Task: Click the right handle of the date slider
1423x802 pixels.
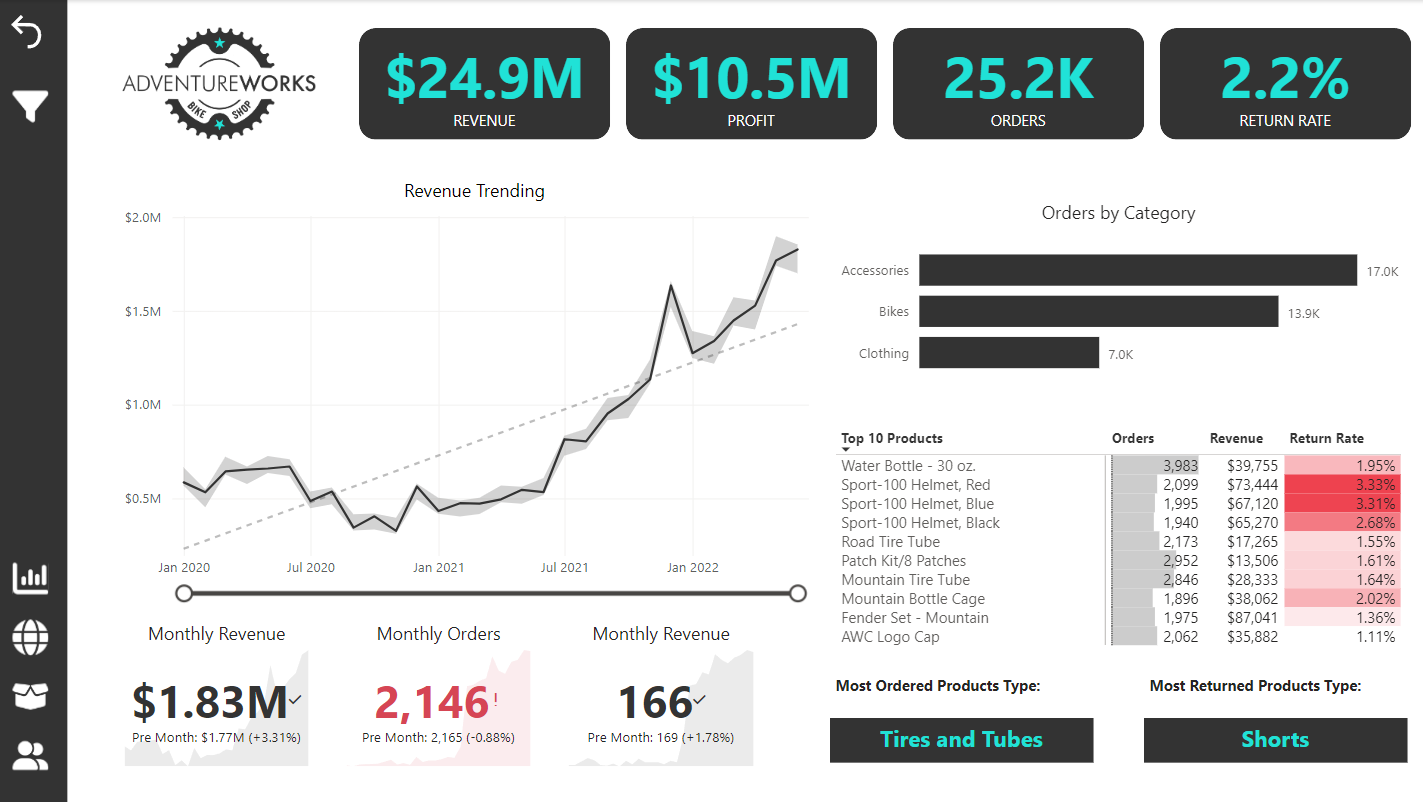Action: pyautogui.click(x=797, y=594)
